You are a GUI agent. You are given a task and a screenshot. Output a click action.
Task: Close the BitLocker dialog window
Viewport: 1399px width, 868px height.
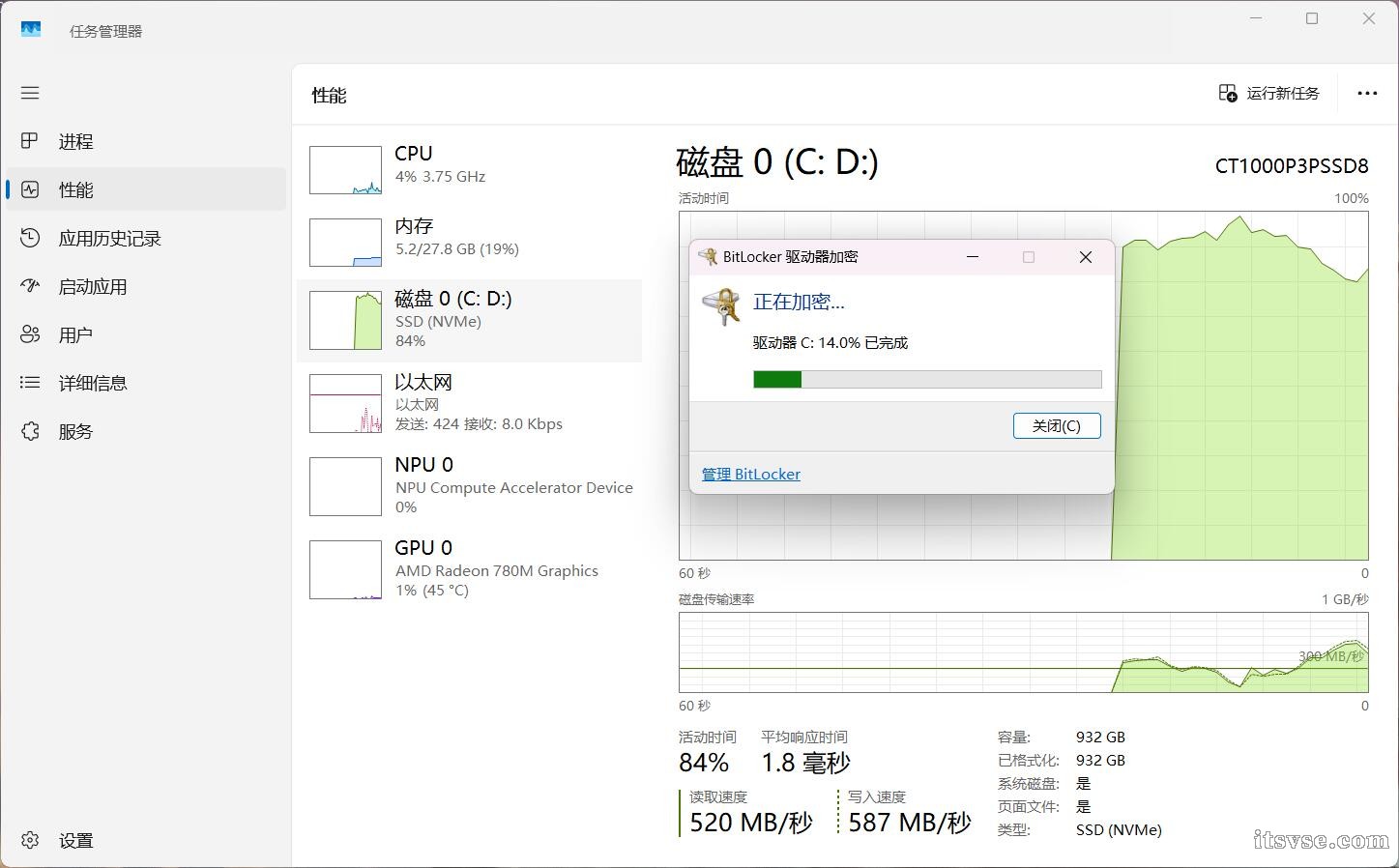pyautogui.click(x=1086, y=256)
